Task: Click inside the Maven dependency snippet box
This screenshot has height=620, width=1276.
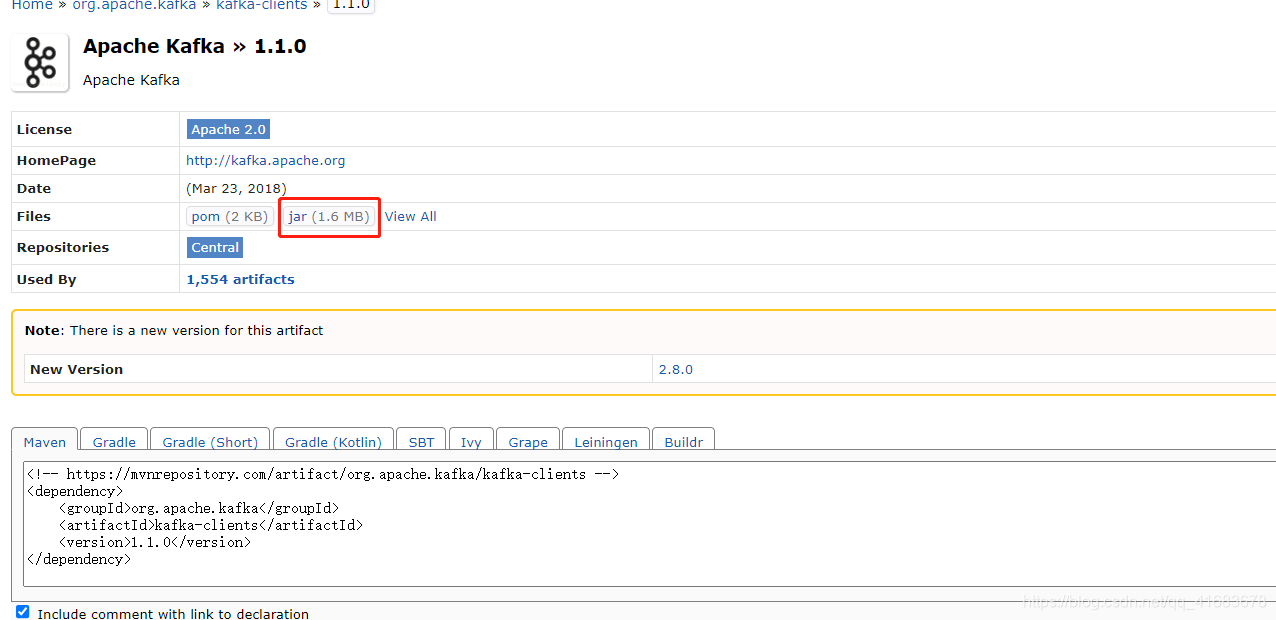Action: (650, 524)
